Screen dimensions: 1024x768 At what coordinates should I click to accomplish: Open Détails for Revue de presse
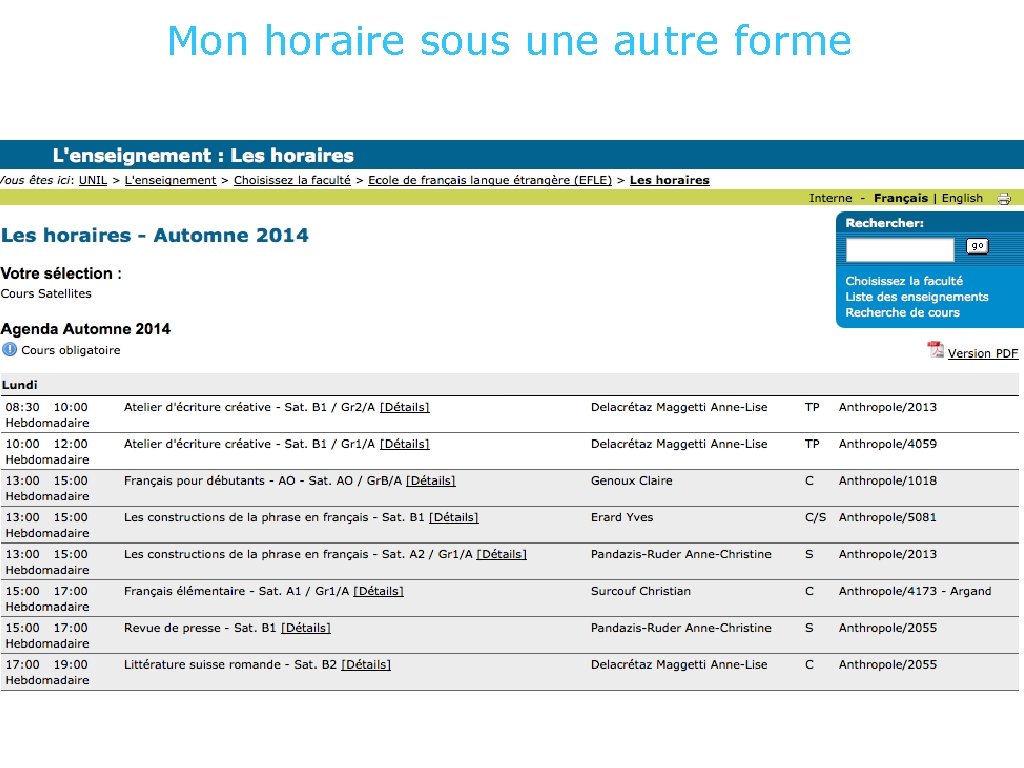[306, 628]
